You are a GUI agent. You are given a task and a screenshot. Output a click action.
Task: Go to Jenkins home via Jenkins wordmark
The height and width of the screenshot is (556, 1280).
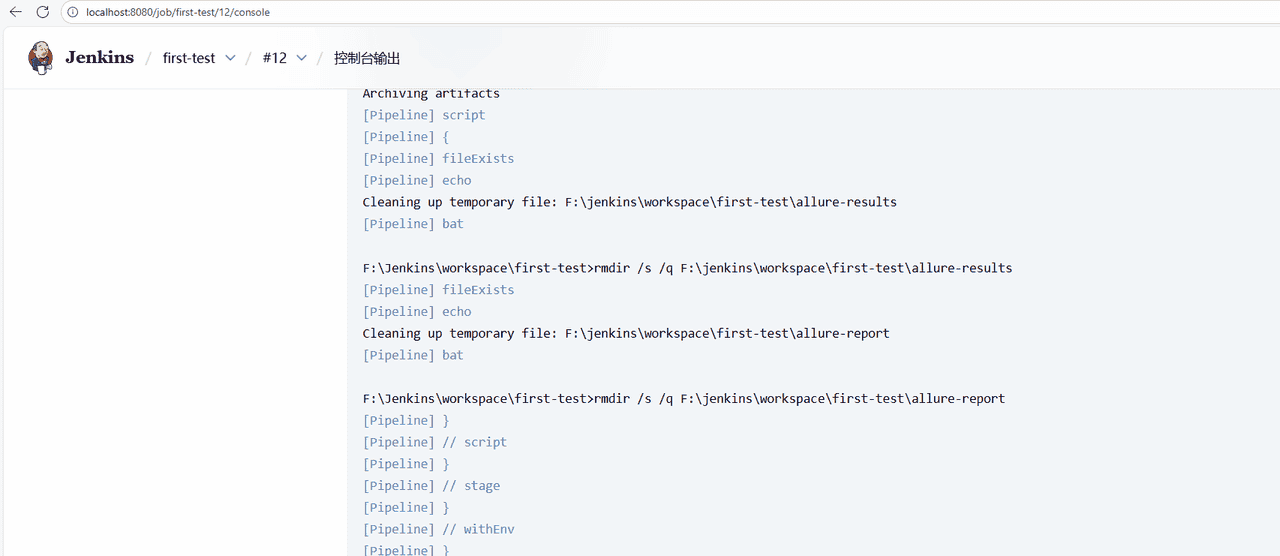coord(99,58)
